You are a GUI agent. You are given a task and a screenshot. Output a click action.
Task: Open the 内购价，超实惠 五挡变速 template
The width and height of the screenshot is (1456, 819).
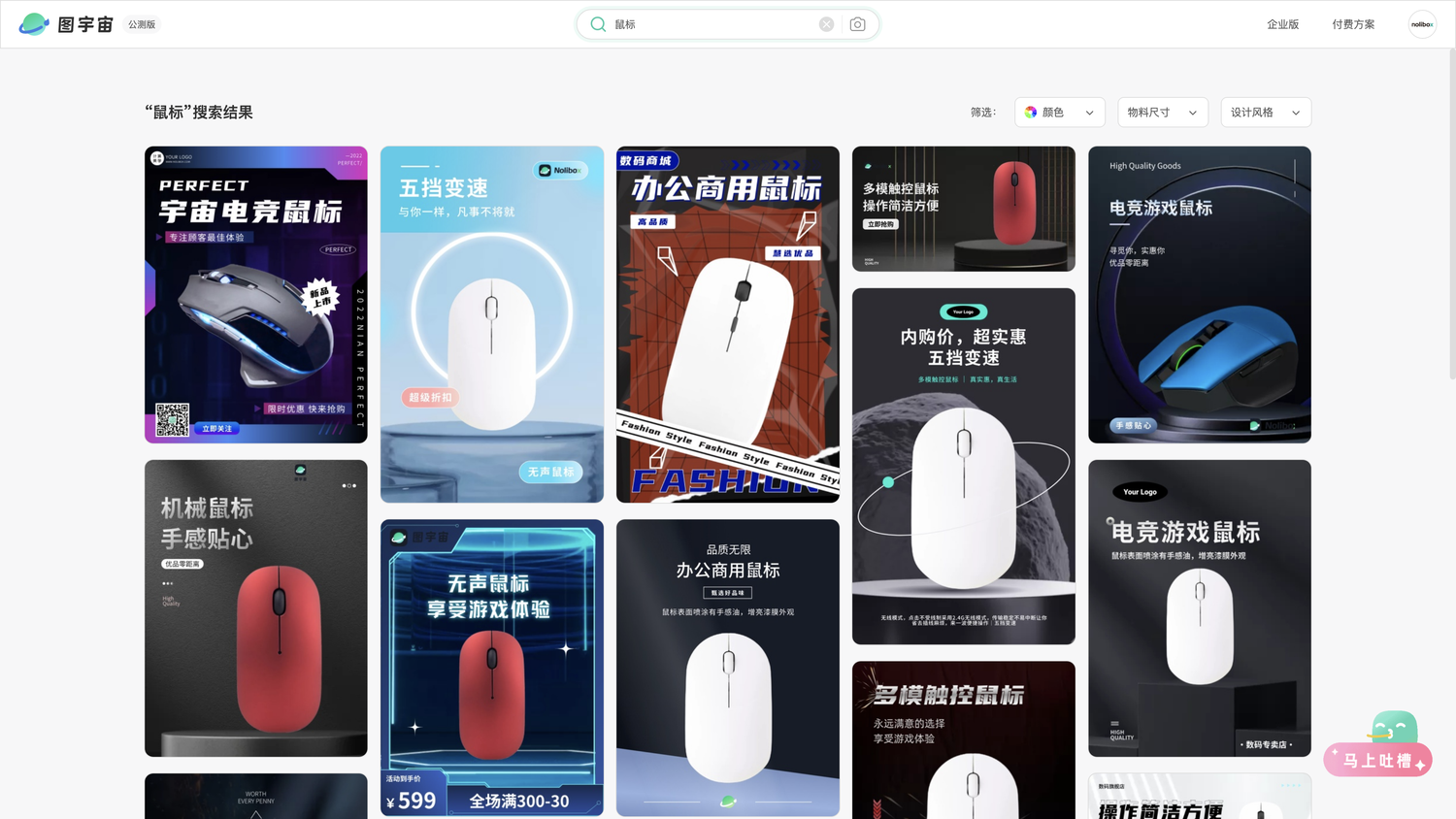click(x=964, y=466)
